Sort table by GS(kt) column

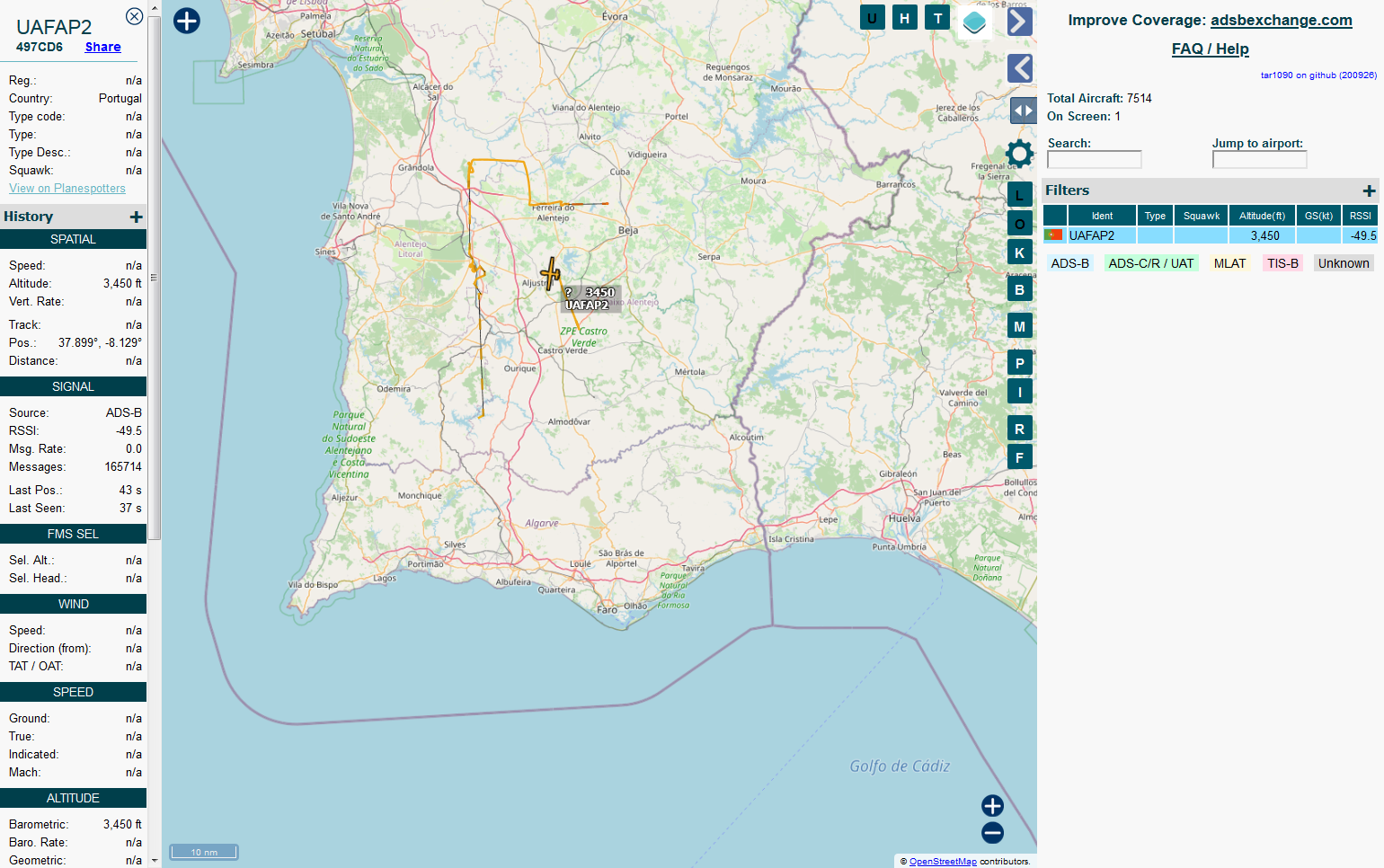coord(1318,216)
